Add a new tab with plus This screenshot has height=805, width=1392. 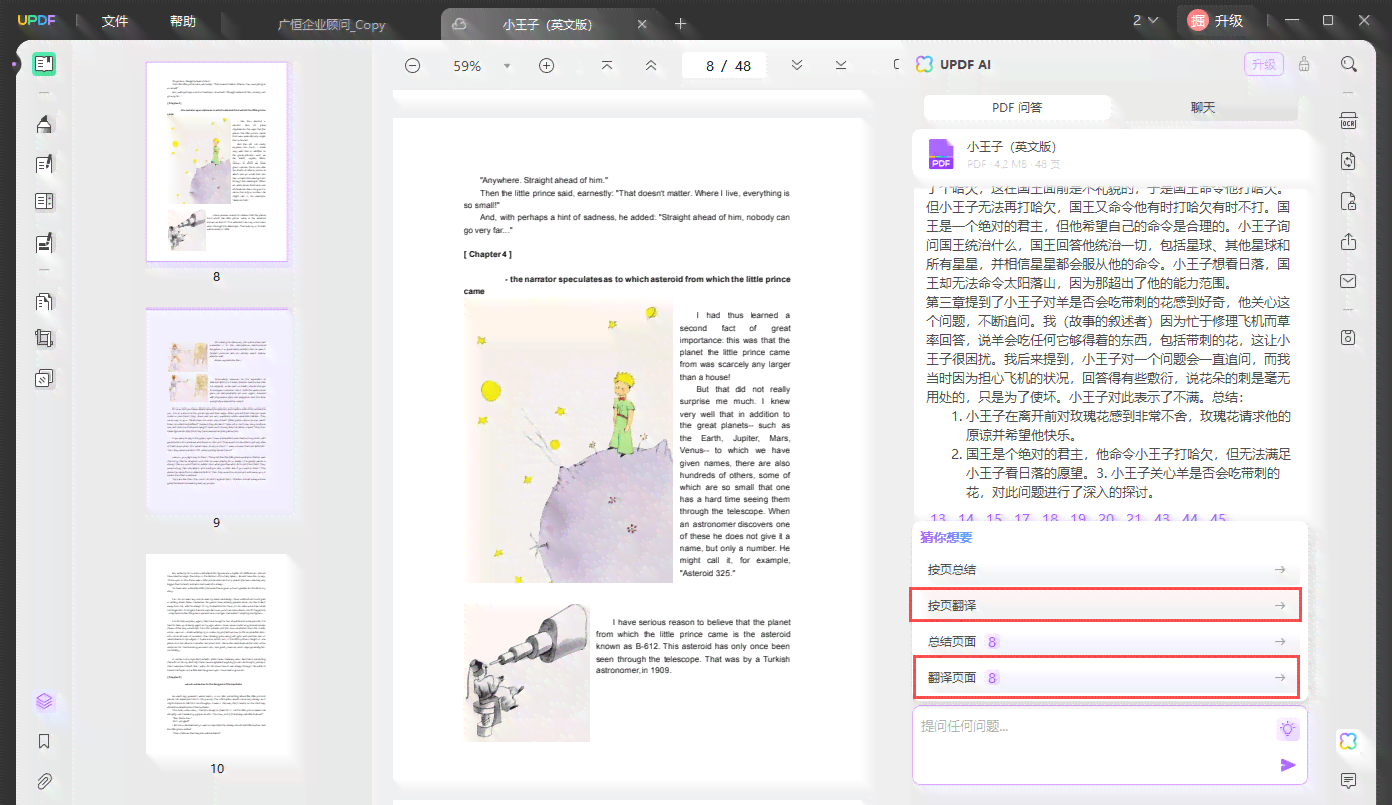click(681, 23)
